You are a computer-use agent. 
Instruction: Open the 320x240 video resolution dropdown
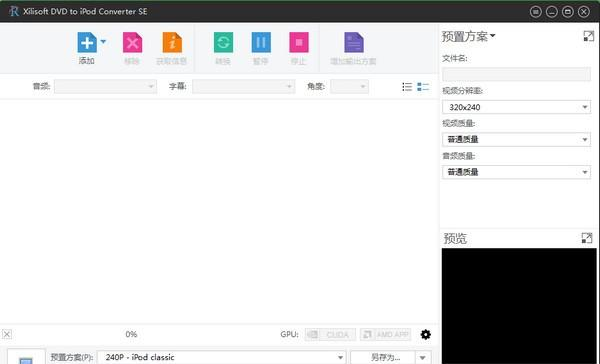pos(516,107)
